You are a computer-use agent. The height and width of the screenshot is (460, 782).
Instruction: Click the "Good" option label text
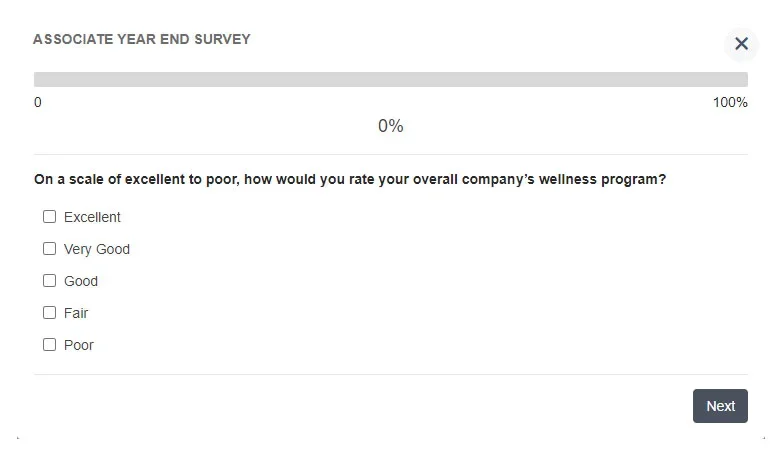tap(81, 281)
